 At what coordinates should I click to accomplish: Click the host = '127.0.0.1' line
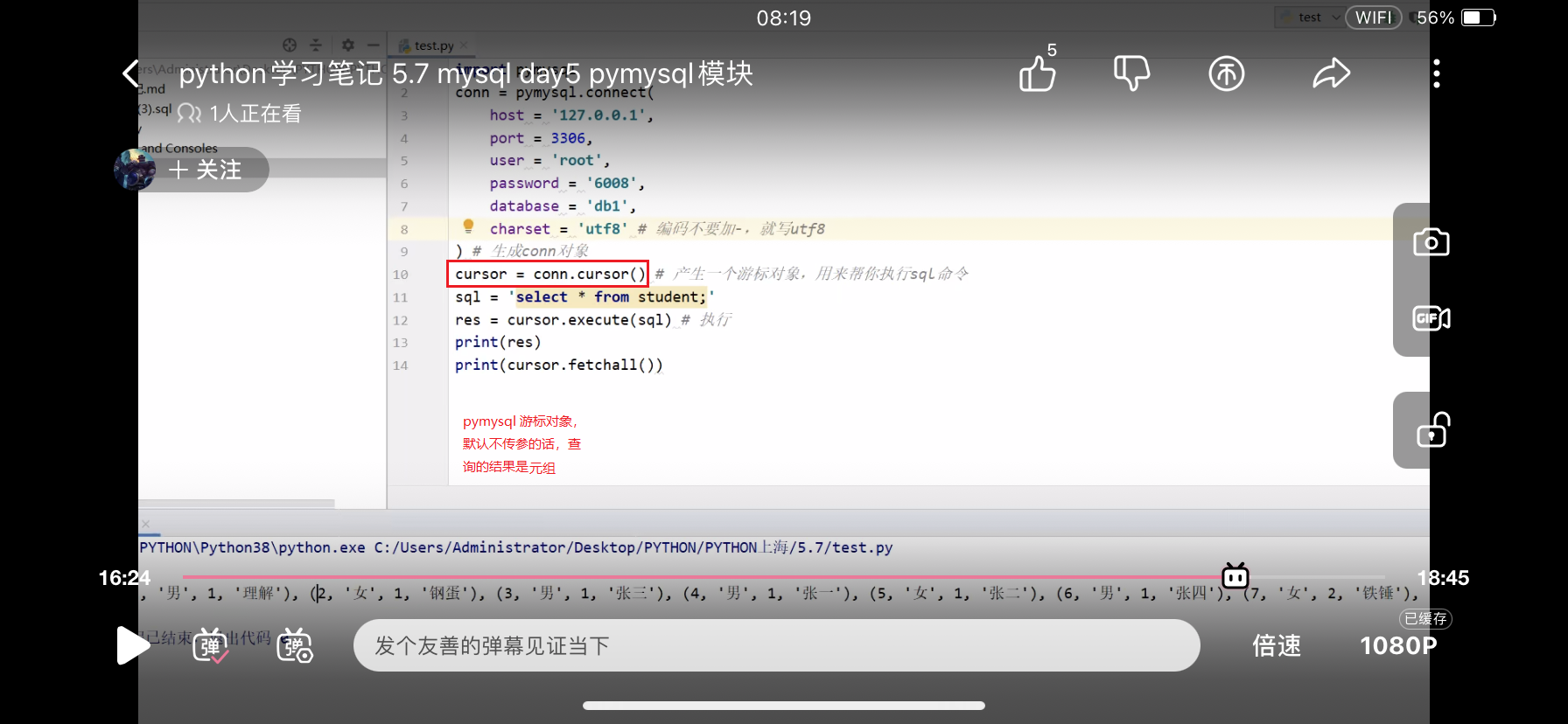tap(571, 115)
